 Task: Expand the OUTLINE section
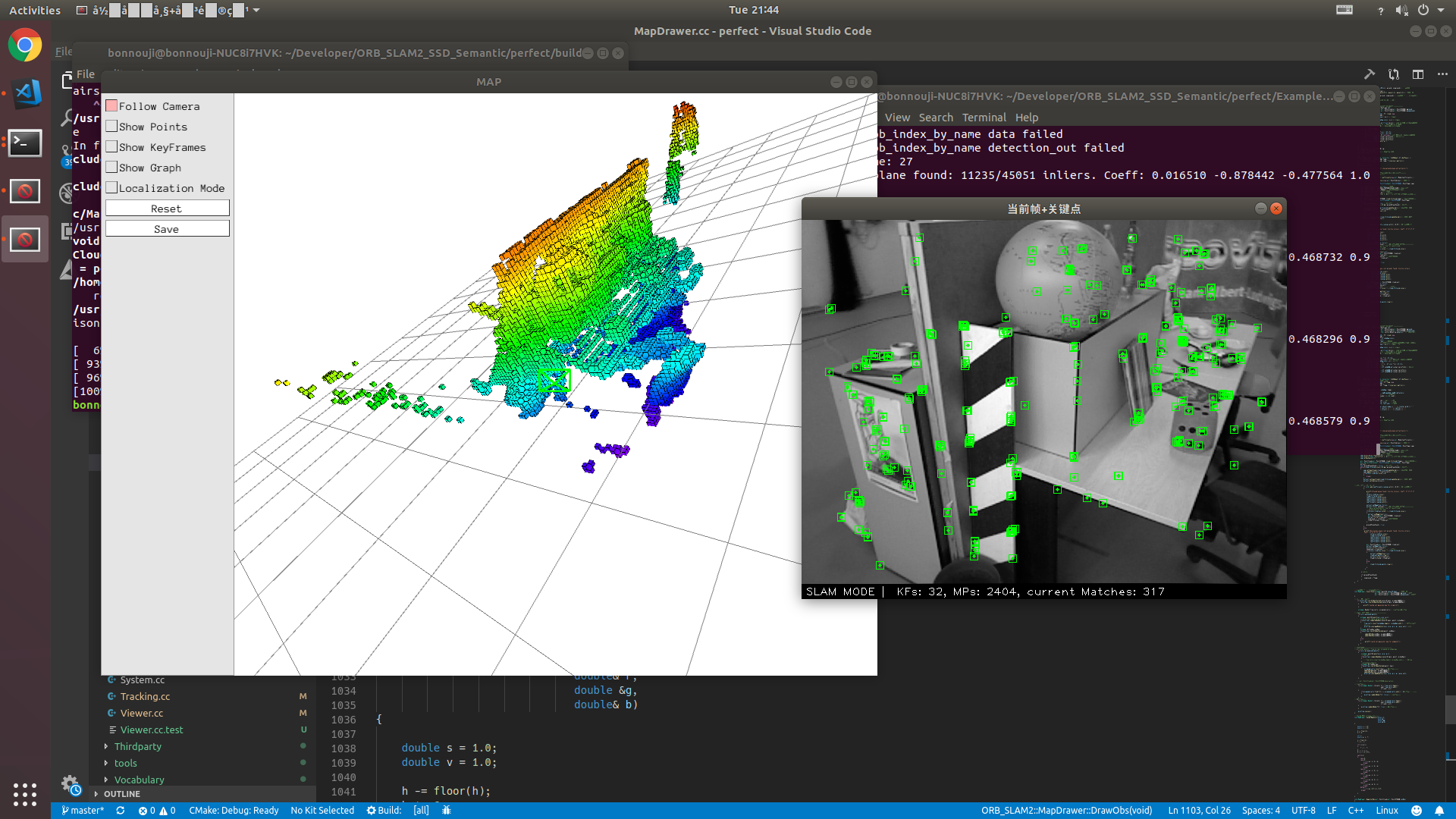pyautogui.click(x=121, y=794)
